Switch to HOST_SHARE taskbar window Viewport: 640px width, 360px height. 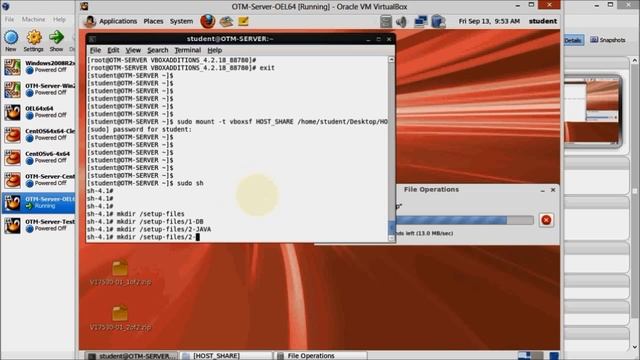227,356
